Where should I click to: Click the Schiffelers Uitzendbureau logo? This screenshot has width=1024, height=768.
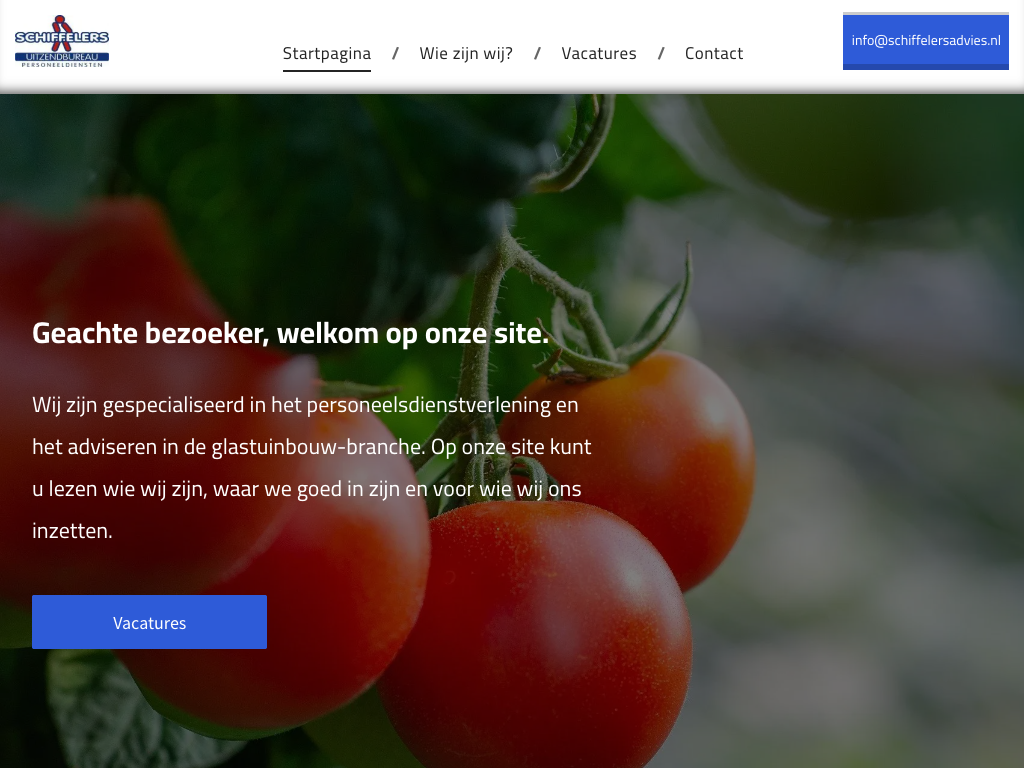[62, 41]
